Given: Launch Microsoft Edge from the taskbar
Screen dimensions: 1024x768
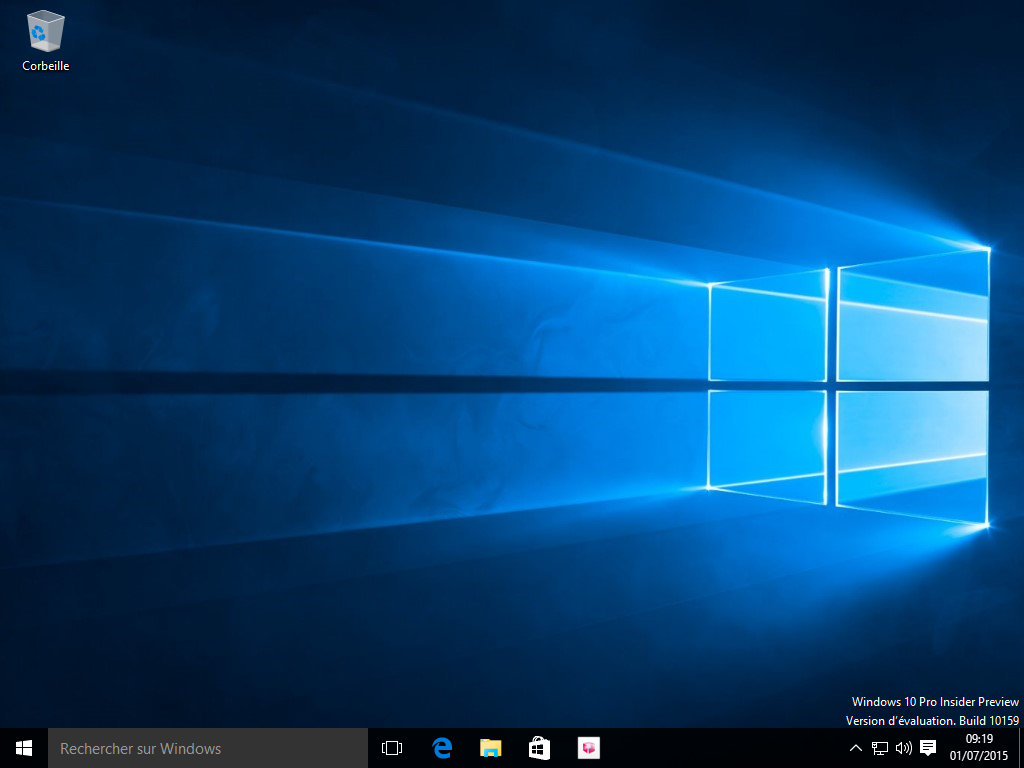Looking at the screenshot, I should tap(440, 747).
